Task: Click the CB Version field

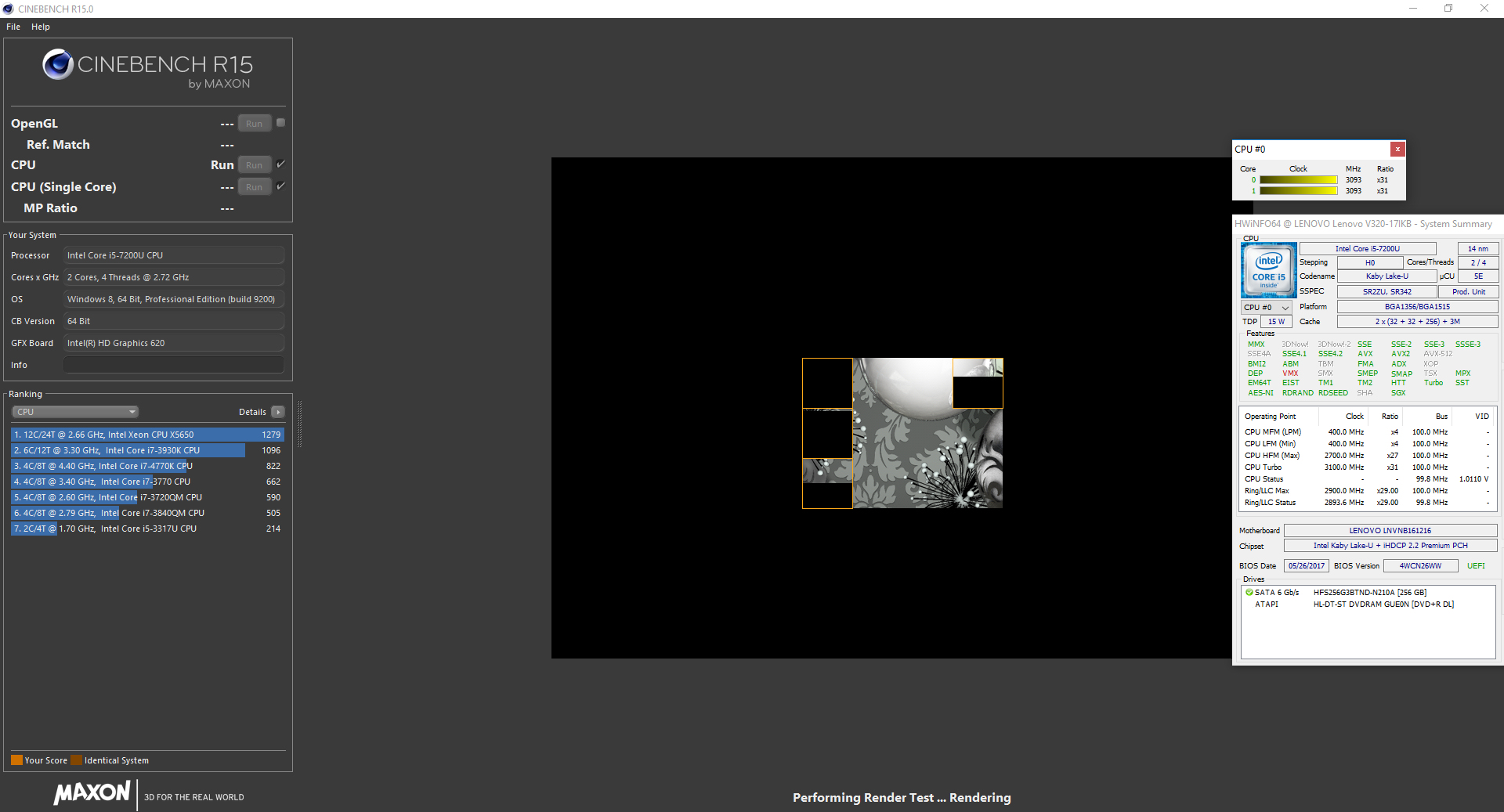Action: tap(173, 321)
